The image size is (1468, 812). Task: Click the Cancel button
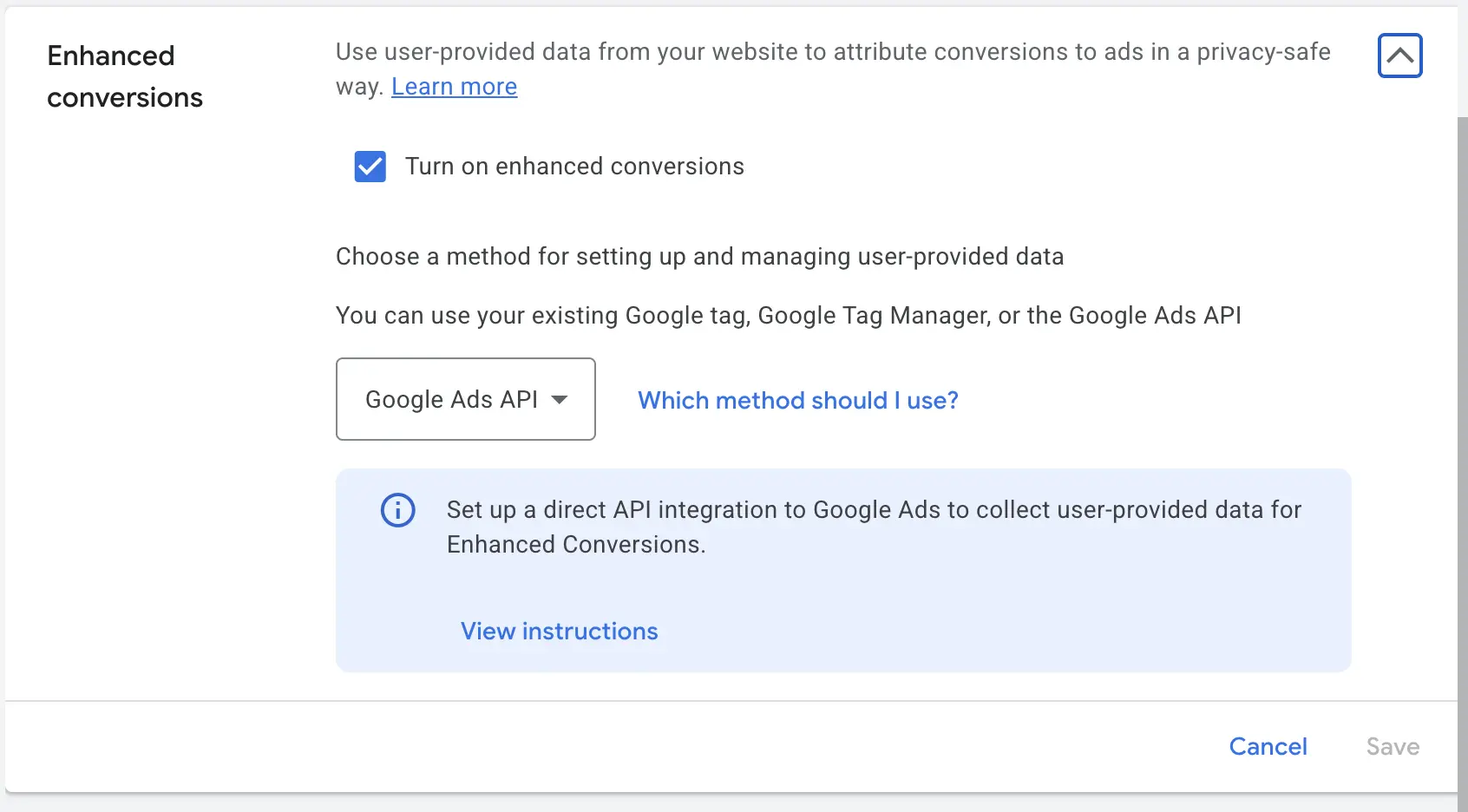pos(1268,746)
